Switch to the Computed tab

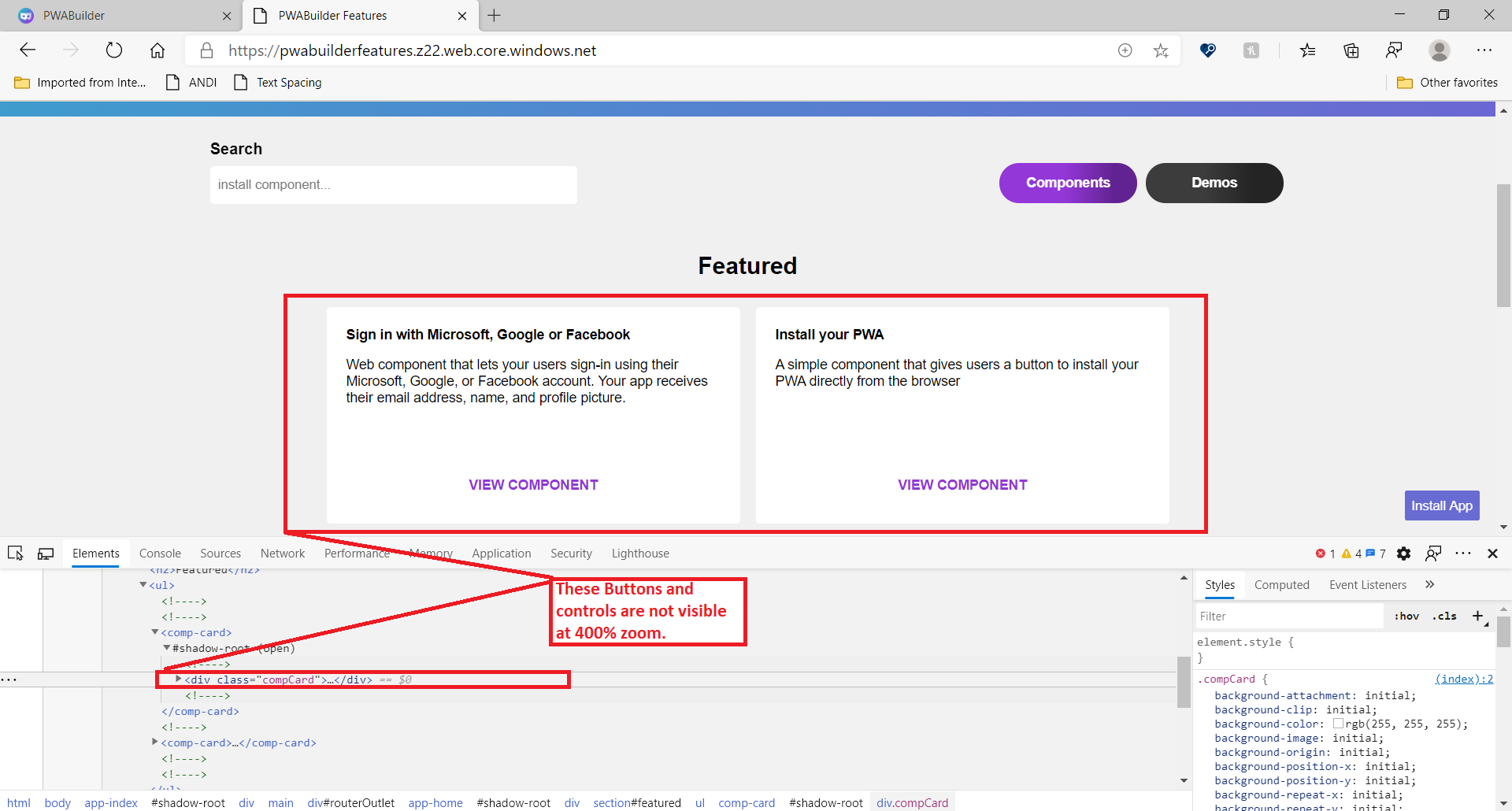pos(1281,584)
